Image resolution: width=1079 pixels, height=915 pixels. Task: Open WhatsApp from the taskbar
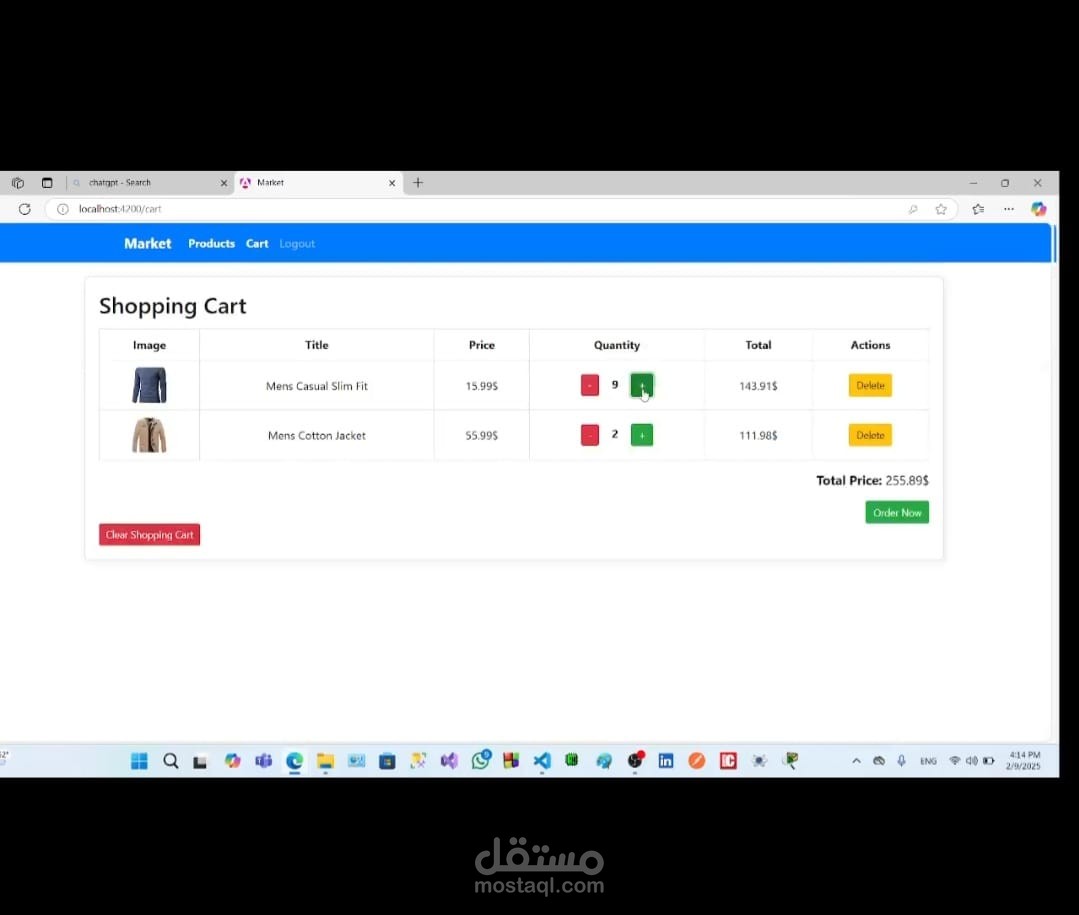(480, 761)
